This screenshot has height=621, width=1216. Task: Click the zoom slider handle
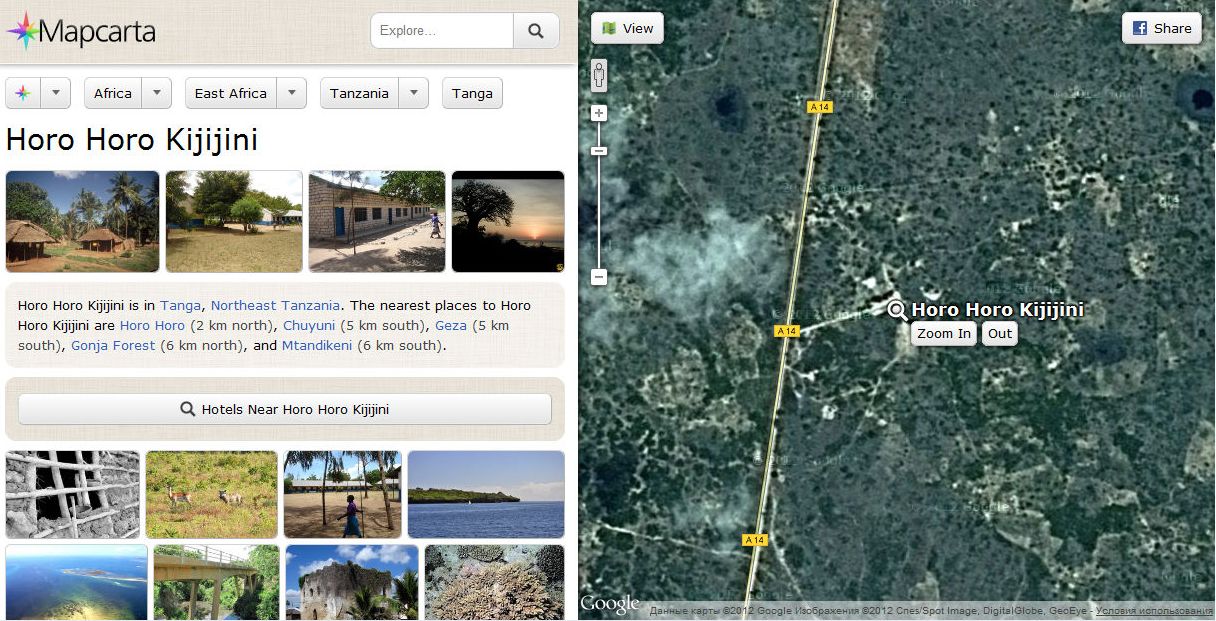599,151
